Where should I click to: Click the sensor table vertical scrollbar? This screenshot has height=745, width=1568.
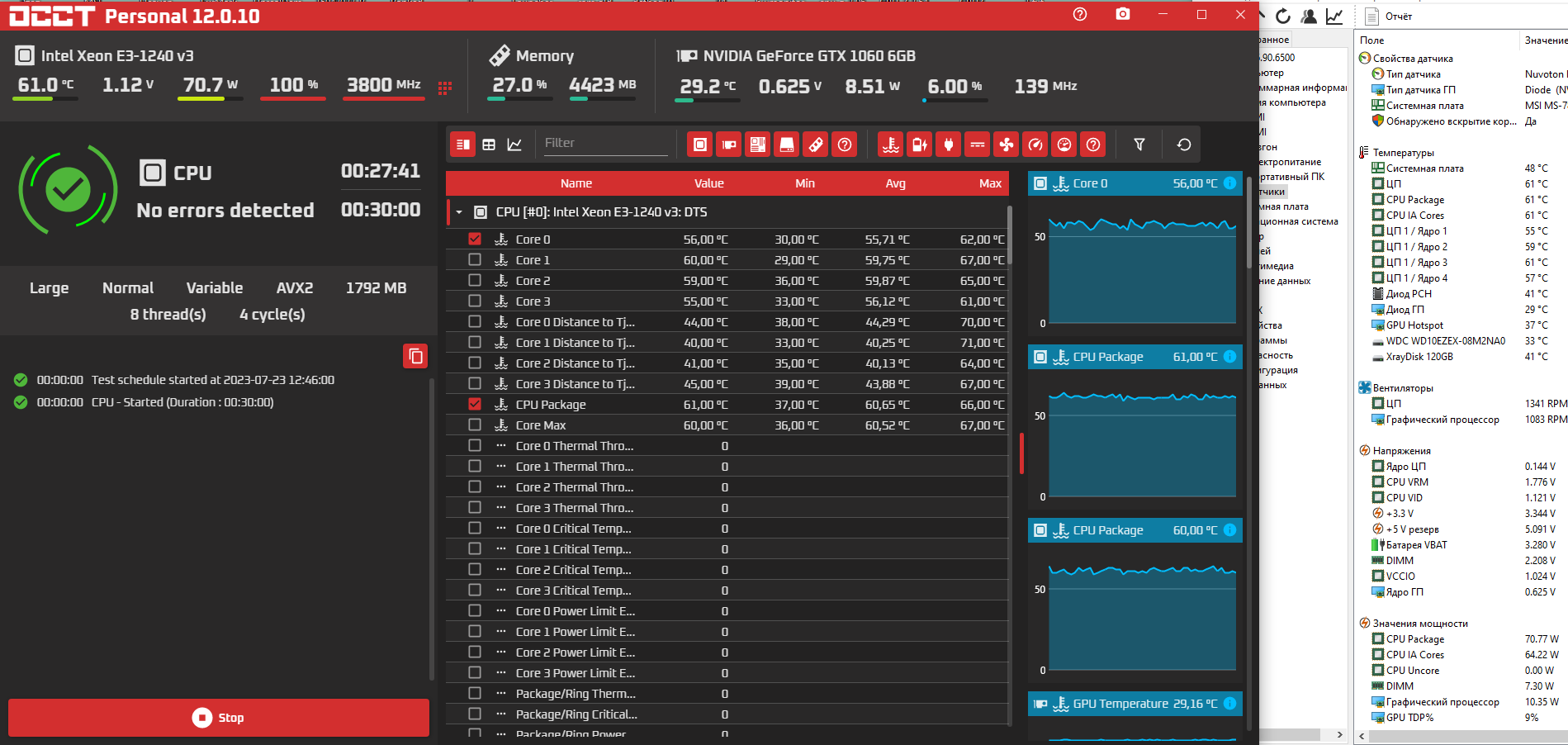1009,236
